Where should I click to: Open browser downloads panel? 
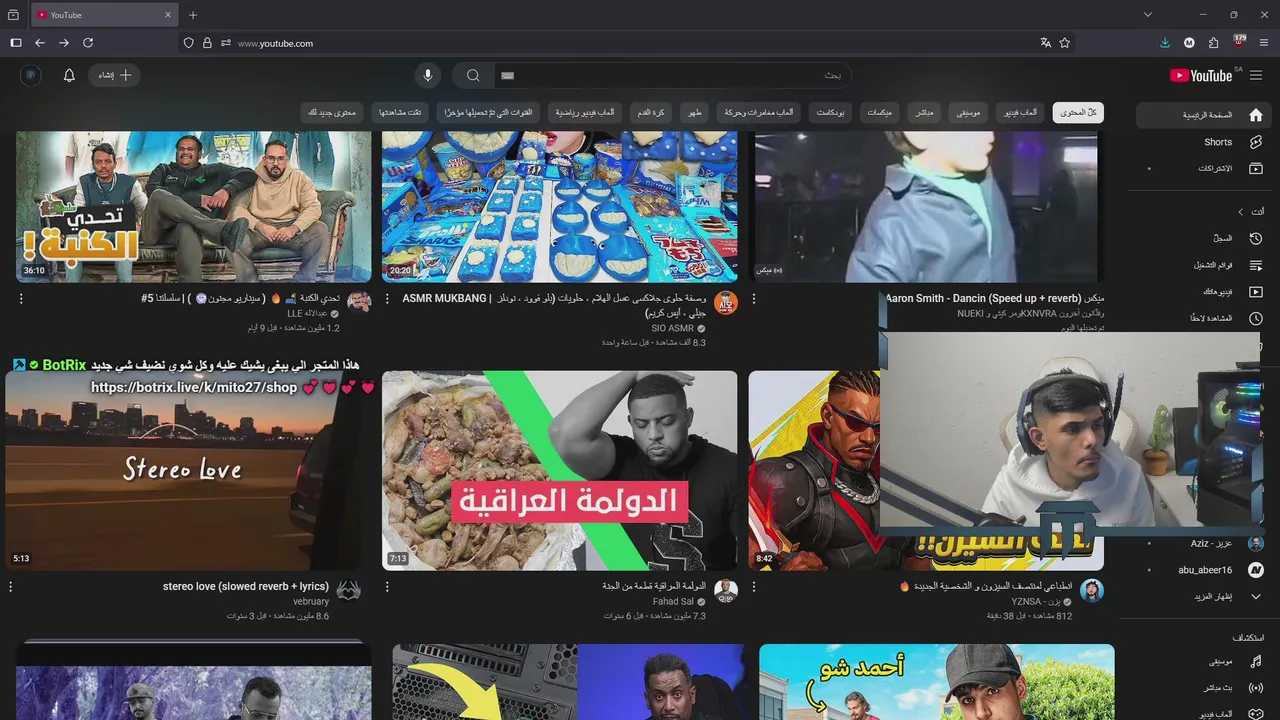[x=1165, y=43]
